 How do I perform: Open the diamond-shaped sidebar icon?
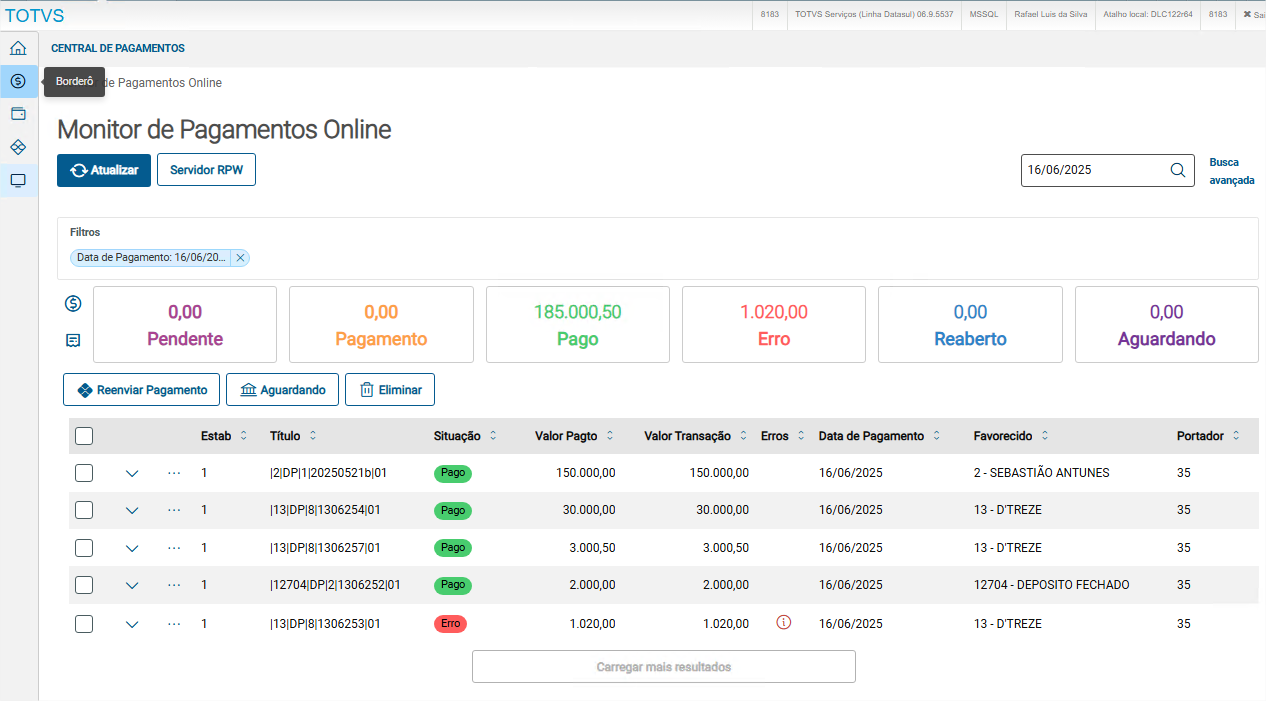[x=18, y=147]
